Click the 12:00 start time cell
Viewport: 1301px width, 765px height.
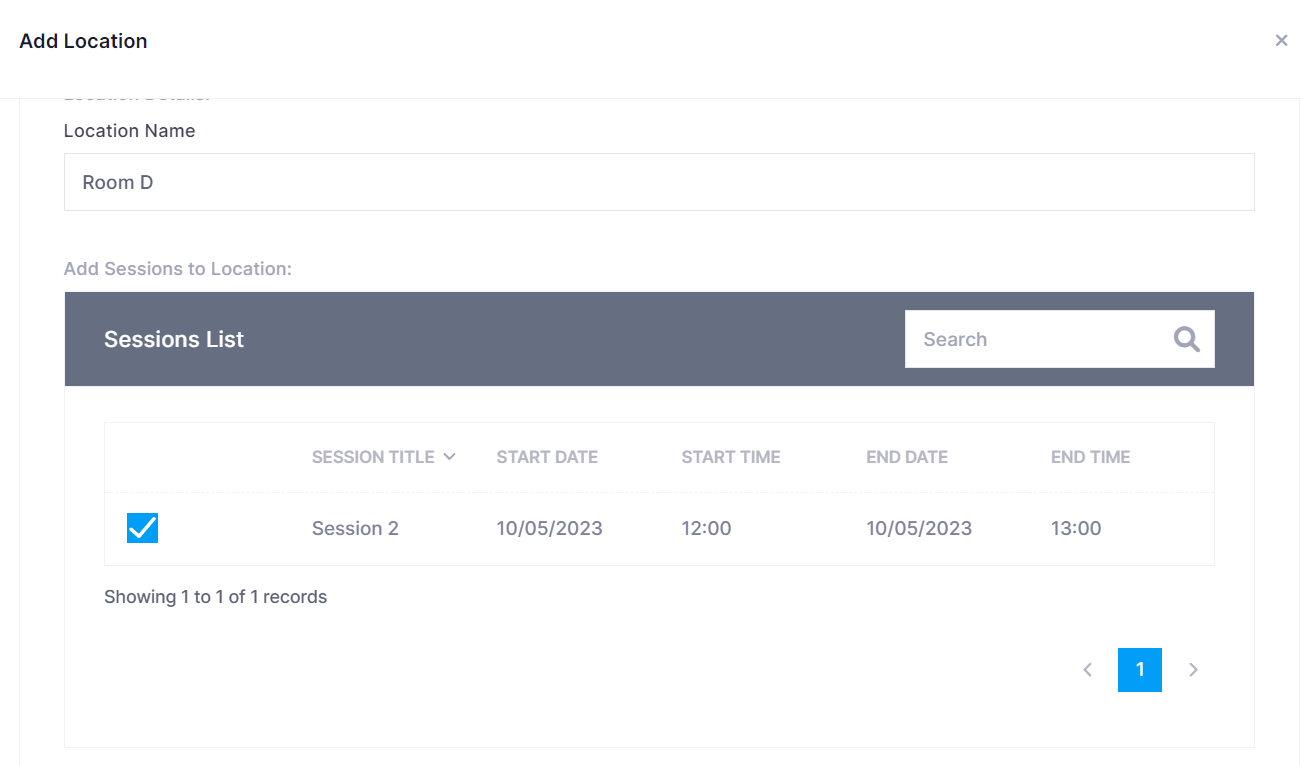pyautogui.click(x=706, y=528)
